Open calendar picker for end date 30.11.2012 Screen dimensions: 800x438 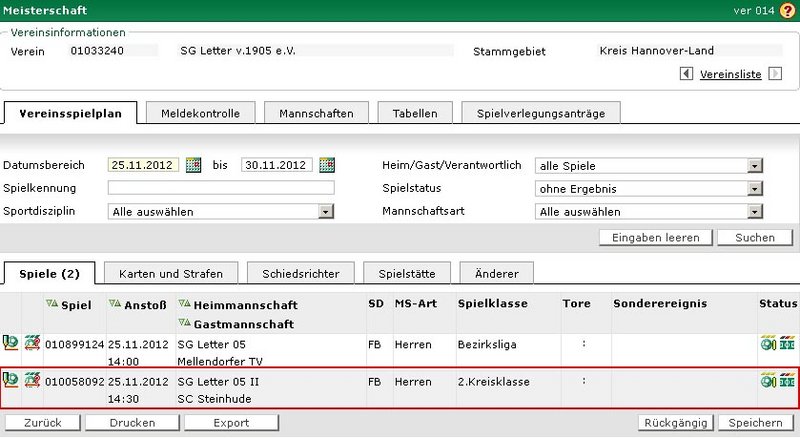[326, 165]
